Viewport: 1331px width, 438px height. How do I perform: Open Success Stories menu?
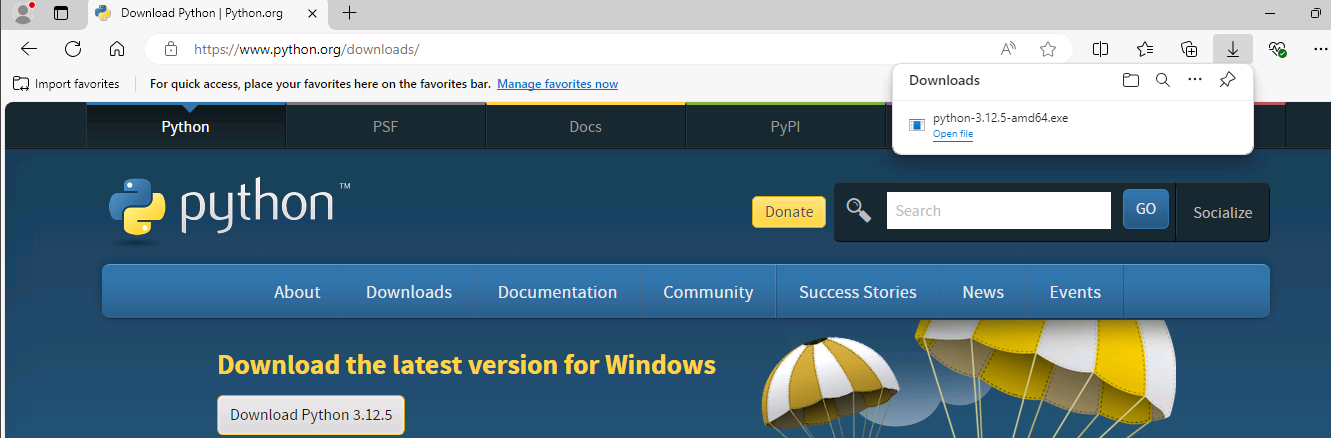click(858, 292)
